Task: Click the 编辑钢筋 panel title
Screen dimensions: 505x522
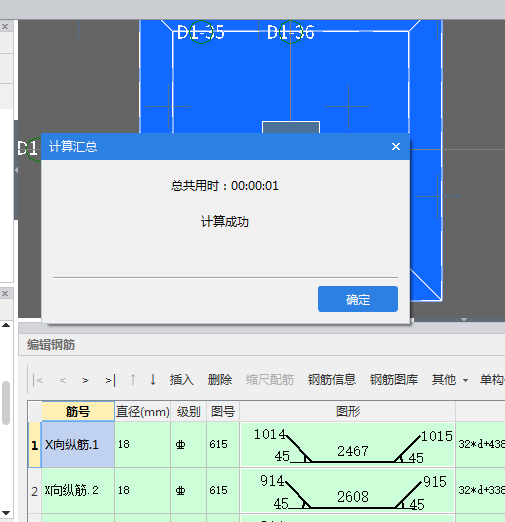Action: pos(51,345)
